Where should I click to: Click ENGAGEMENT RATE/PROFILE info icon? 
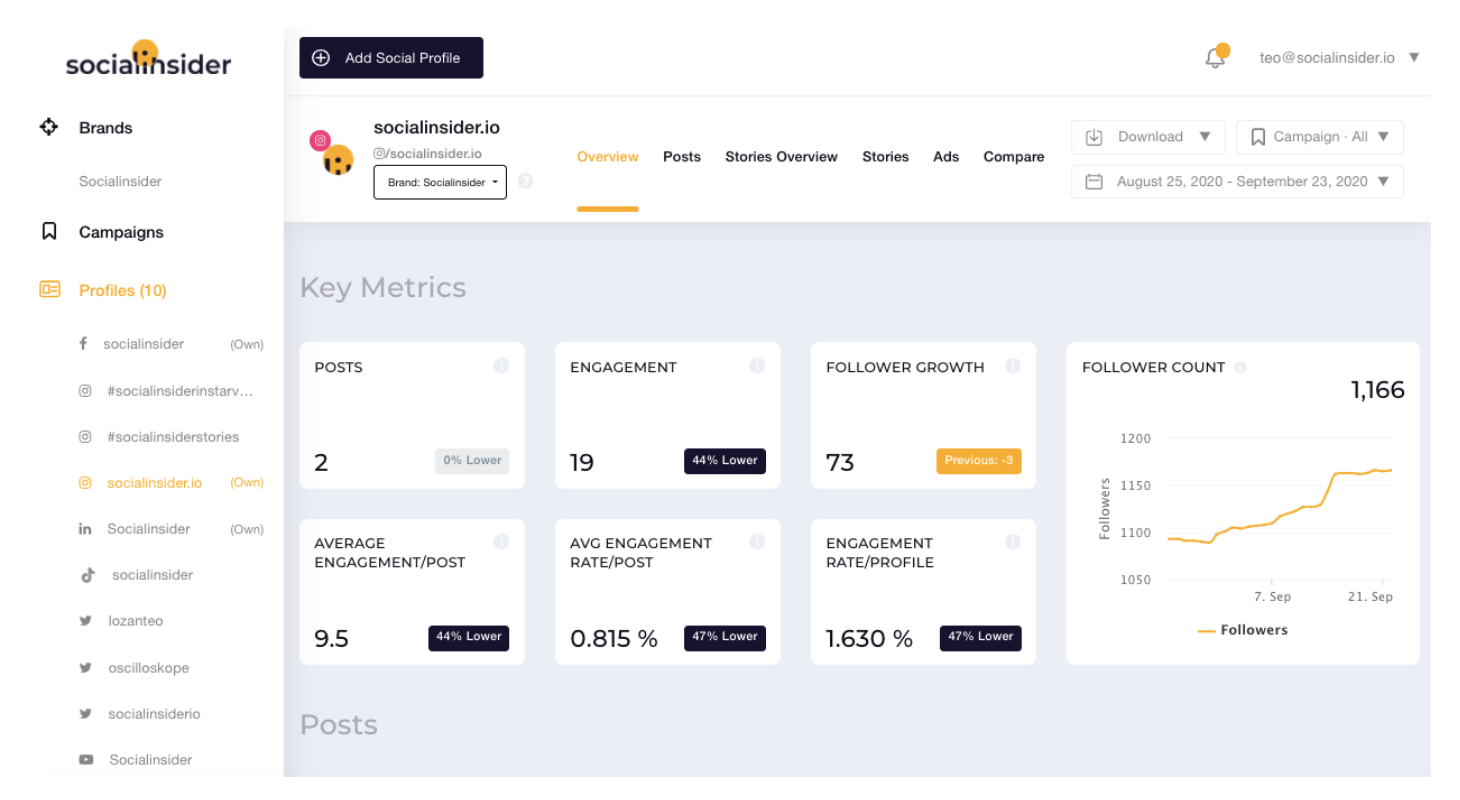point(1013,542)
